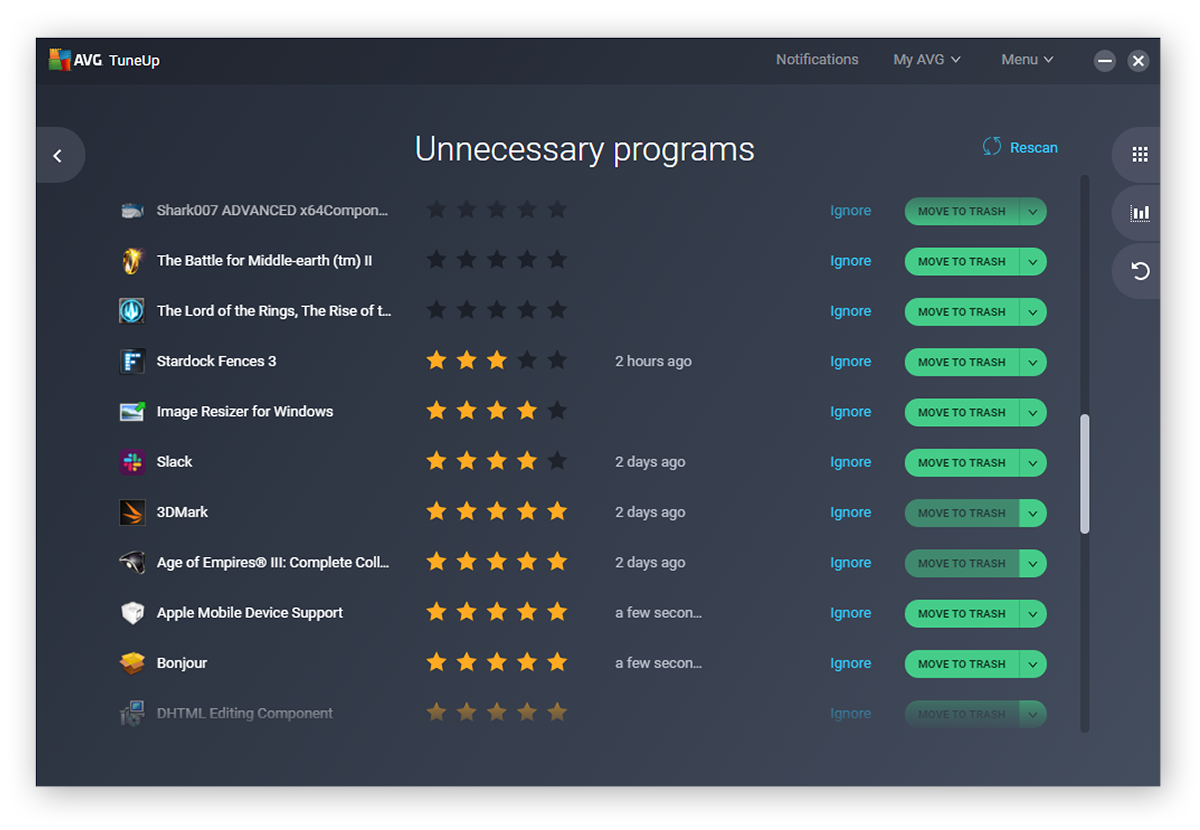Image resolution: width=1200 pixels, height=830 pixels.
Task: Click the 3DMark program icon
Action: (132, 512)
